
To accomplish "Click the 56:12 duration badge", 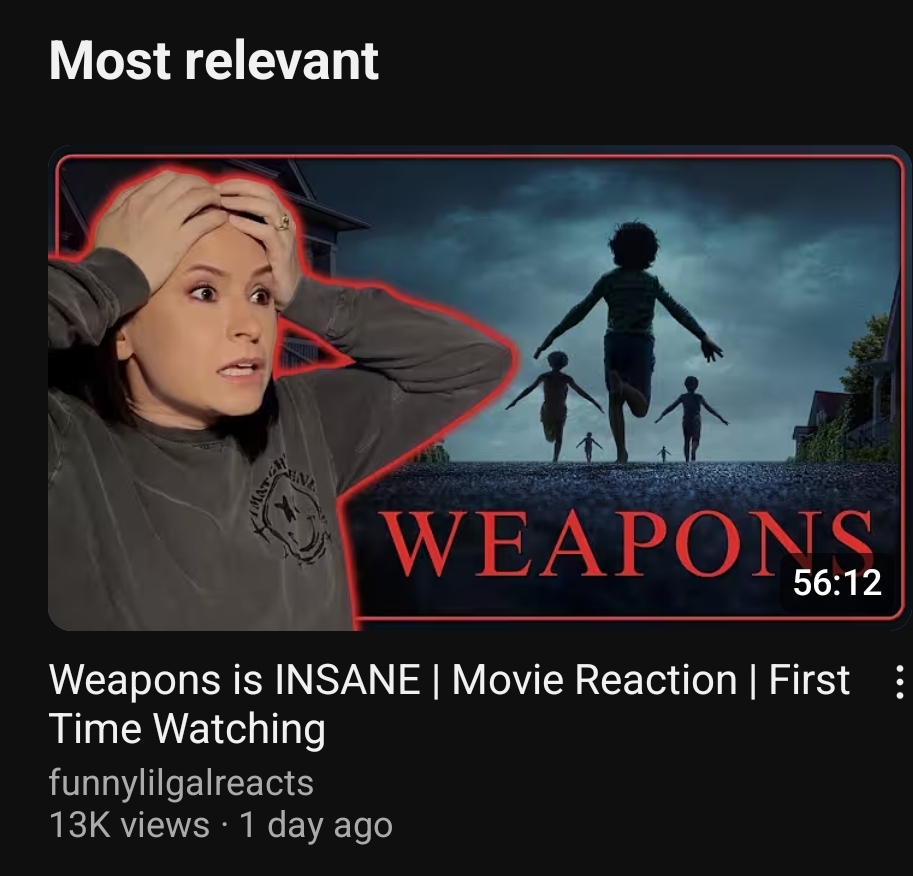I will pyautogui.click(x=837, y=582).
